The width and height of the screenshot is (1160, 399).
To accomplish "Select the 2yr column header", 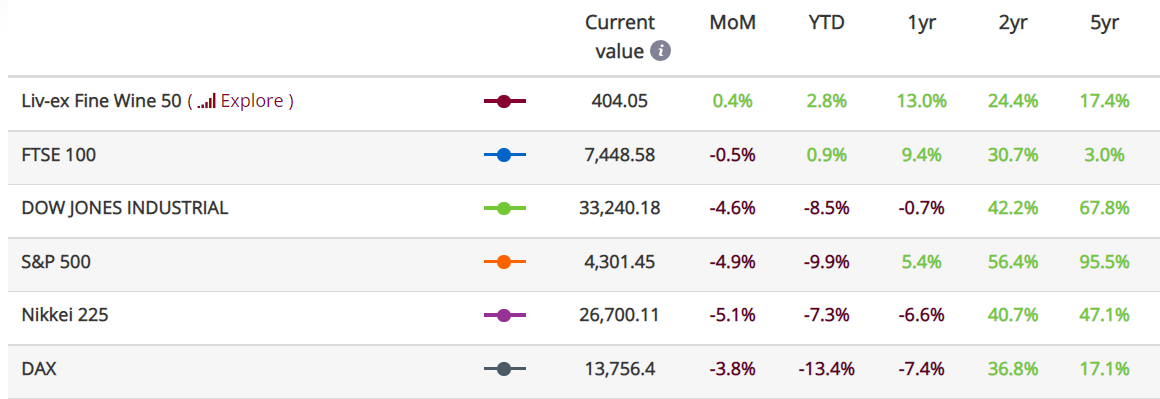I will click(1013, 23).
